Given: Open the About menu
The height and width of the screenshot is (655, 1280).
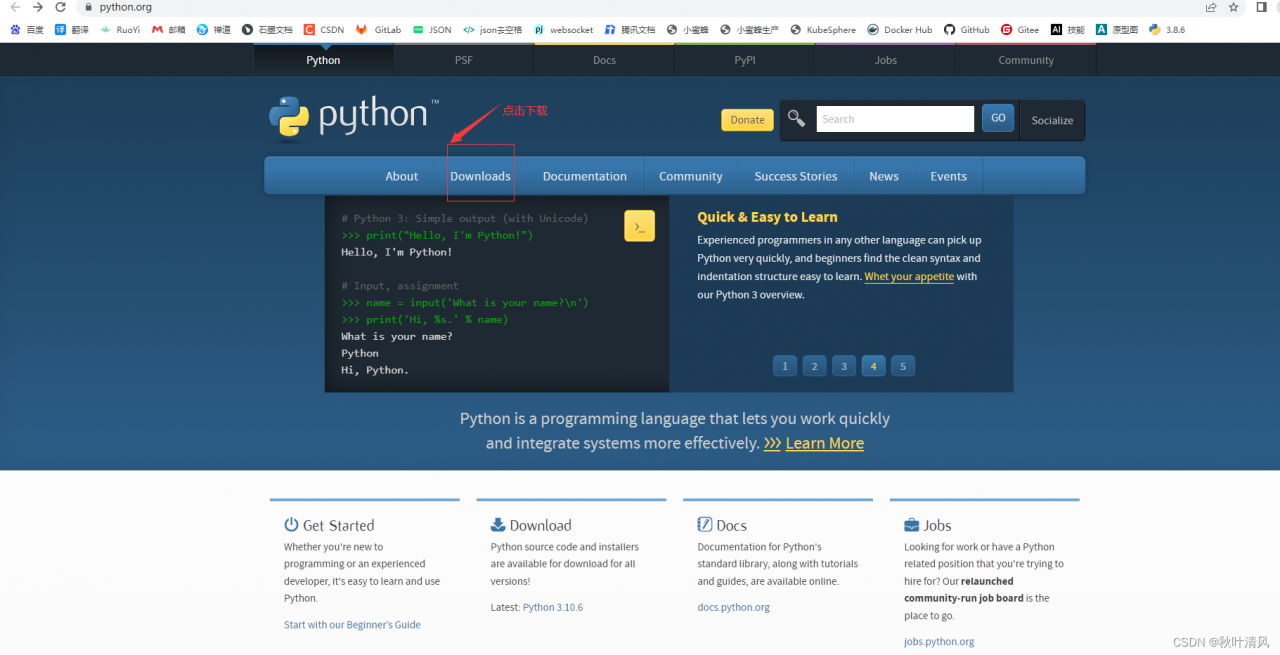Looking at the screenshot, I should click(x=402, y=176).
